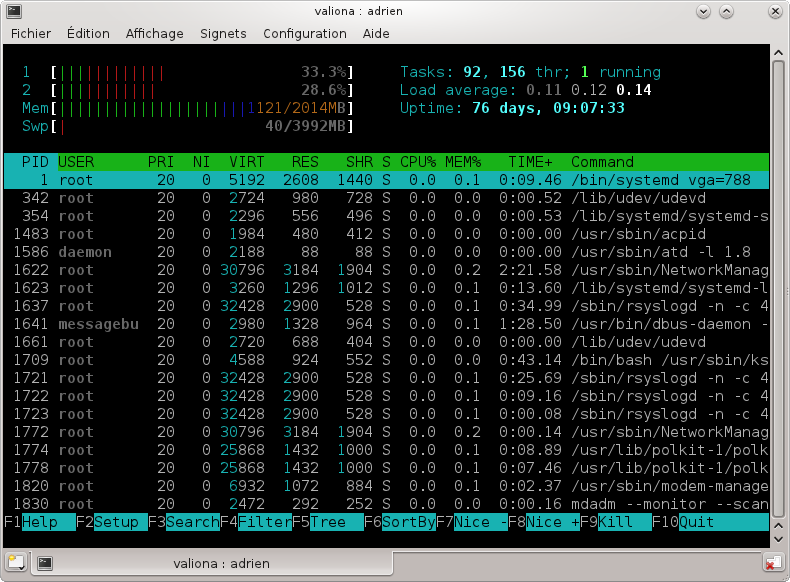
Task: Sort by the USER column header
Action: pyautogui.click(x=76, y=162)
